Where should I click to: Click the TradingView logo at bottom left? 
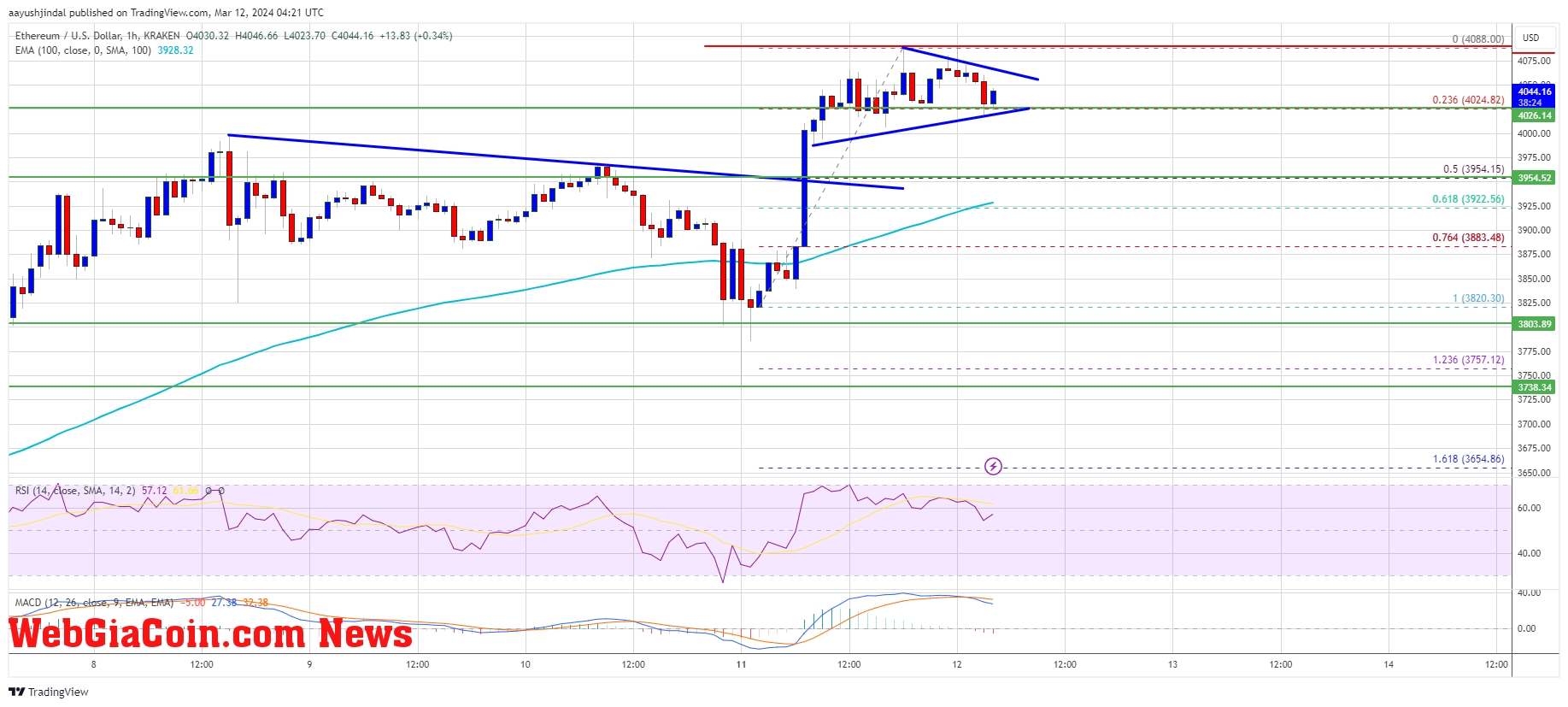click(x=49, y=692)
